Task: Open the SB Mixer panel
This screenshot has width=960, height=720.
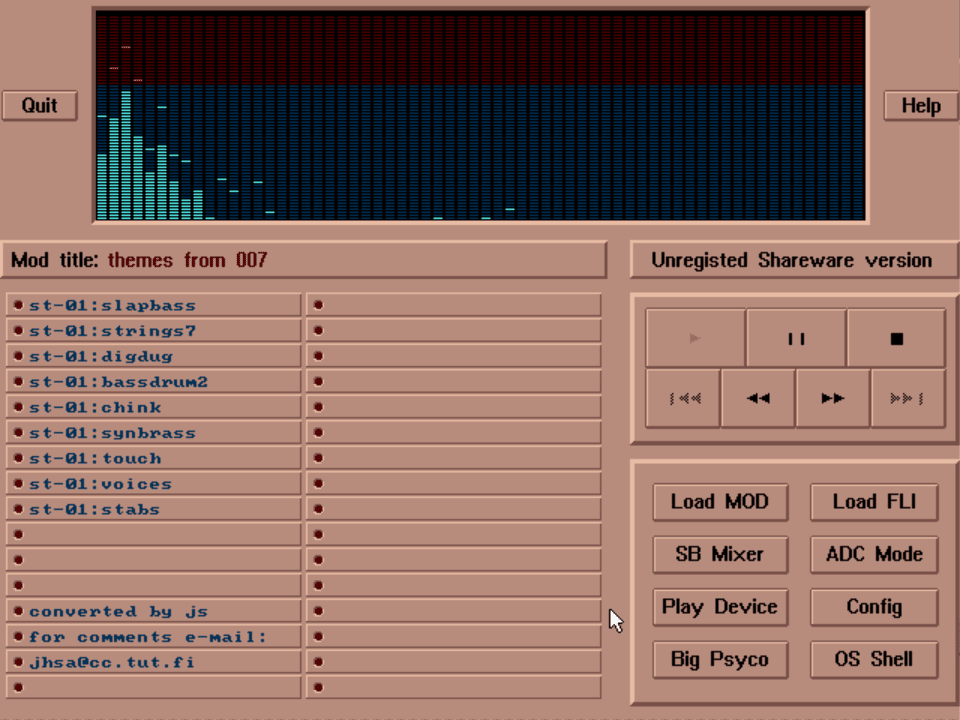Action: click(x=720, y=554)
